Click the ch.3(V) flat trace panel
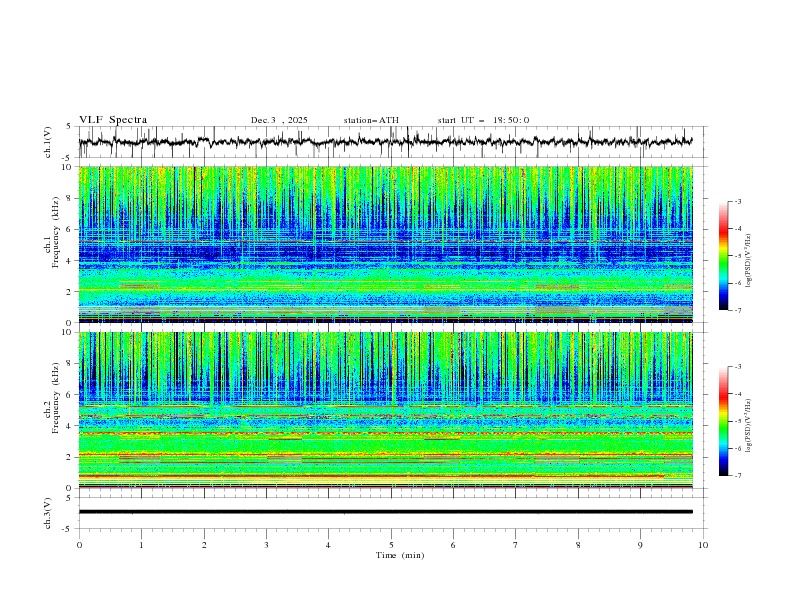The height and width of the screenshot is (612, 792). pos(392,513)
